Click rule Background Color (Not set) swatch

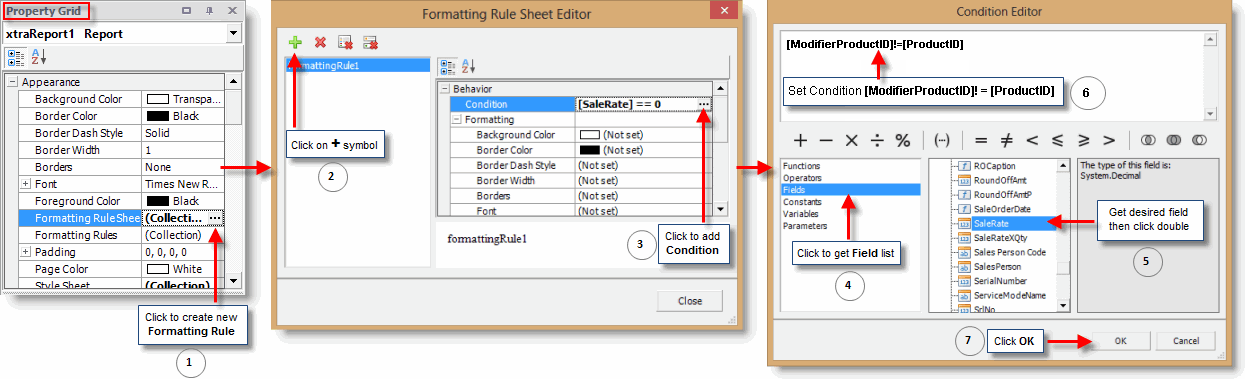click(589, 134)
